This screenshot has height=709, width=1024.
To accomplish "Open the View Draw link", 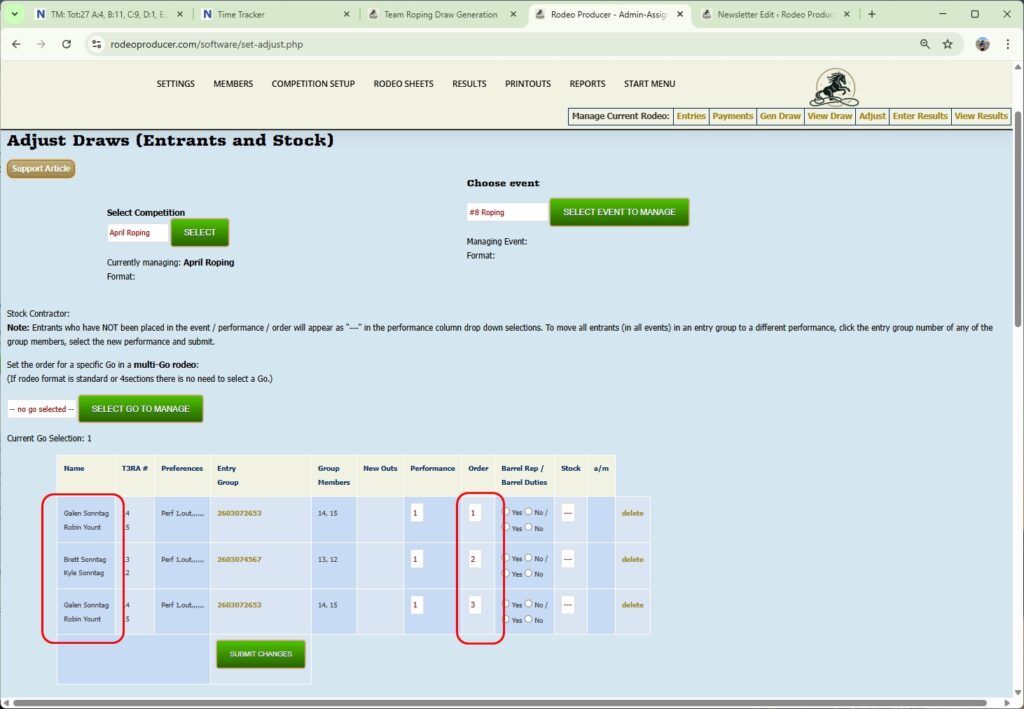I will click(x=830, y=116).
